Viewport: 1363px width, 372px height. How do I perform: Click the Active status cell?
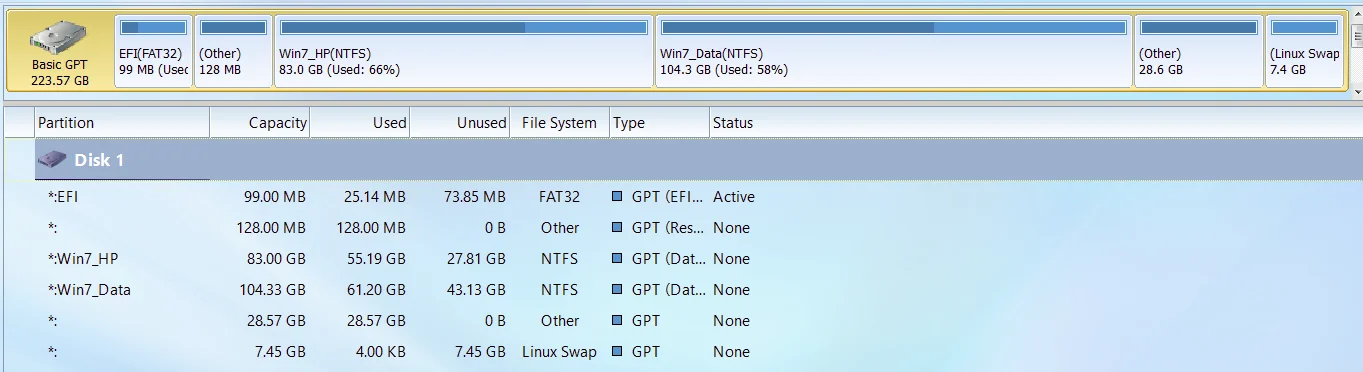[734, 197]
